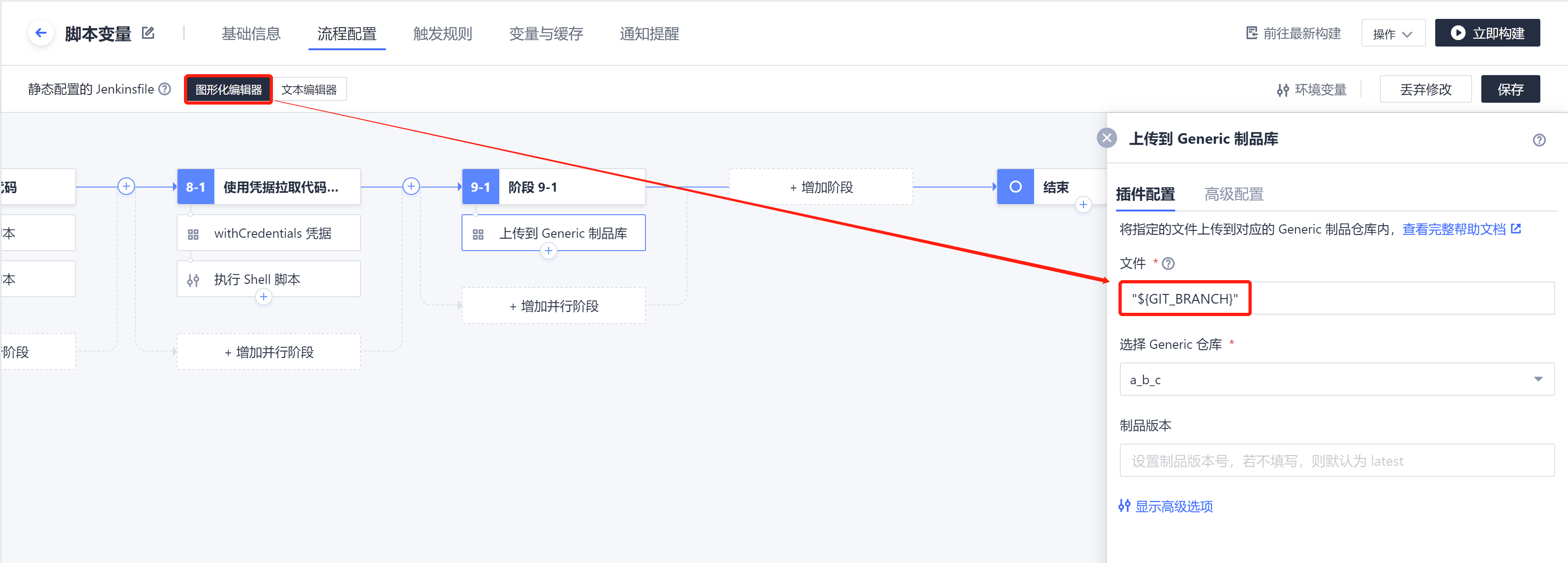Close the 上传到 Generic 制品库 panel
The height and width of the screenshot is (563, 1568).
(x=1106, y=138)
